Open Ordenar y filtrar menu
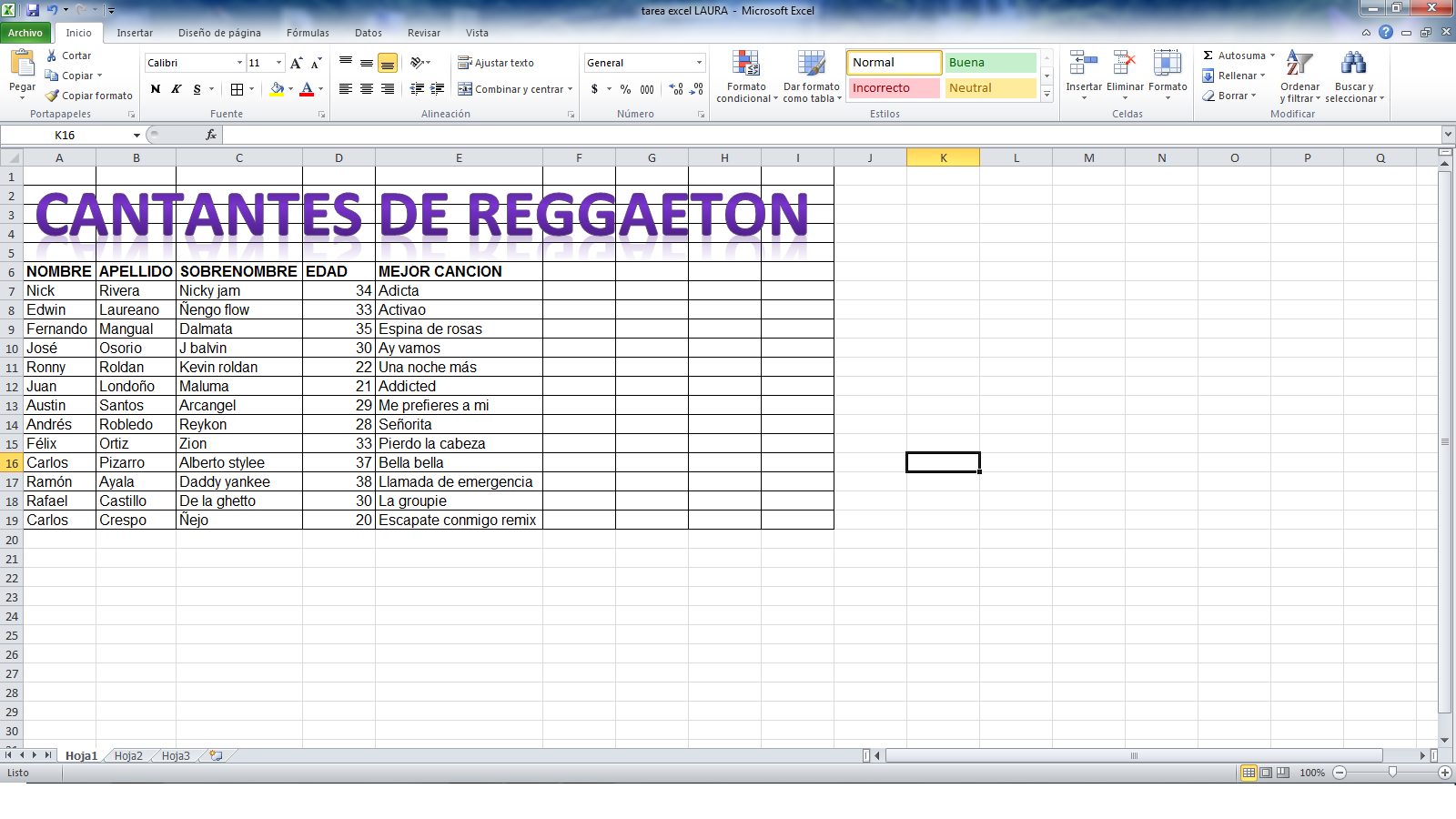The width and height of the screenshot is (1456, 819). 1299,76
